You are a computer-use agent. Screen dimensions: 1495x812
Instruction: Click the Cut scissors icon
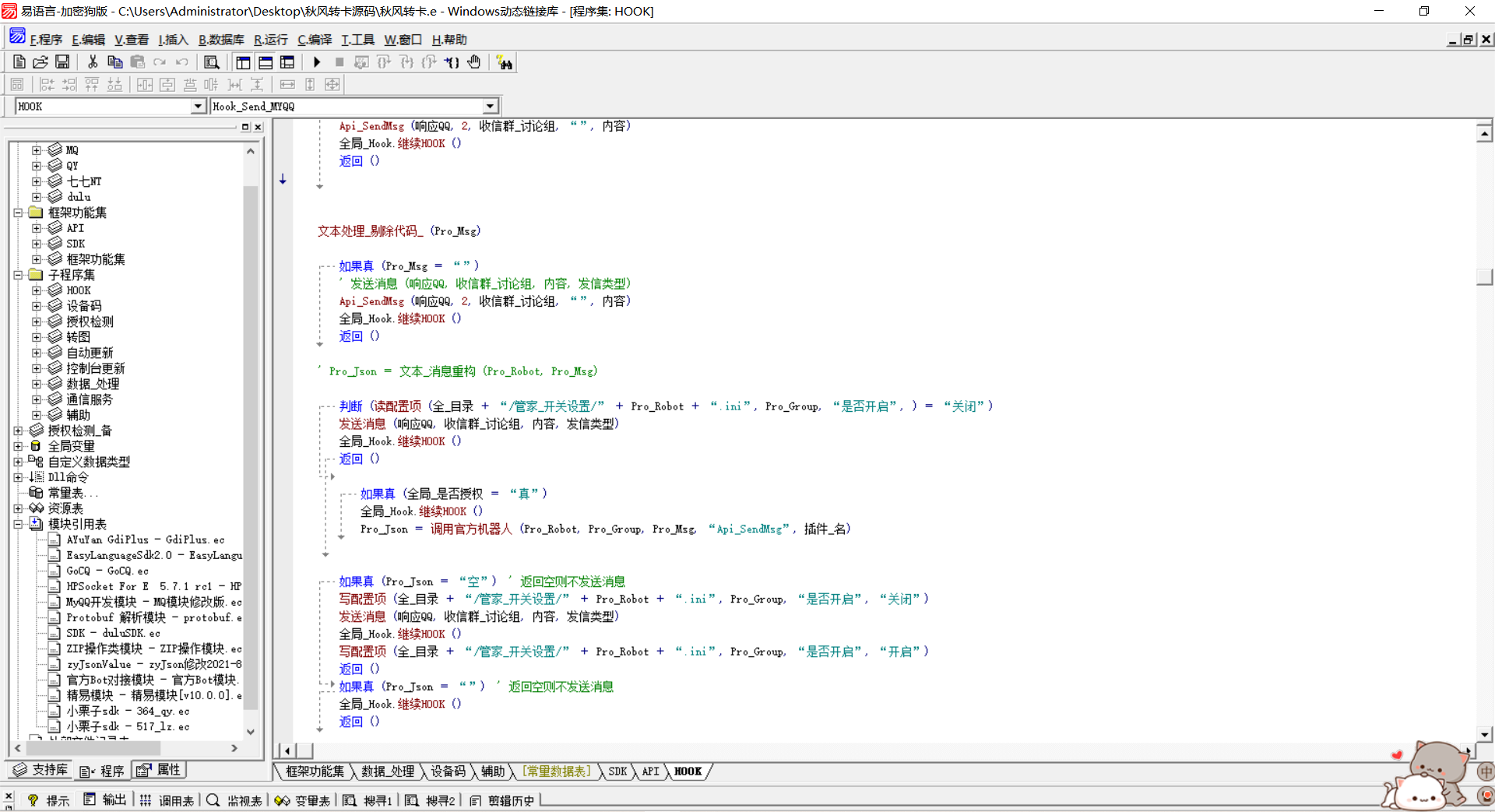click(93, 62)
